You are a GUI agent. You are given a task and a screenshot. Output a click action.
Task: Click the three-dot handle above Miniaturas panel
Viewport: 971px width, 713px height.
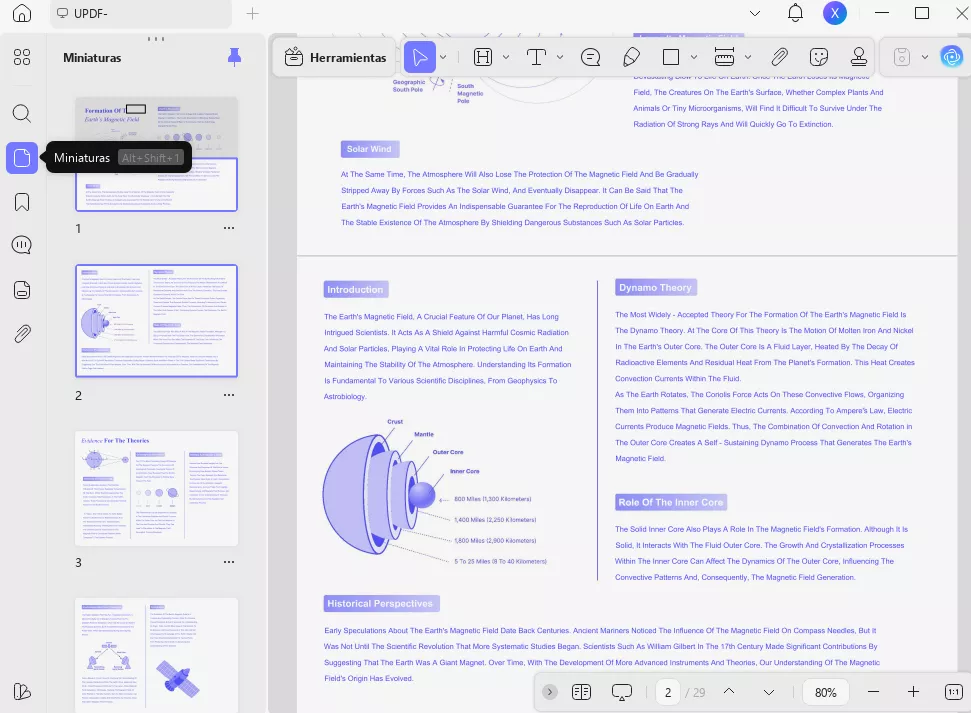coord(156,39)
